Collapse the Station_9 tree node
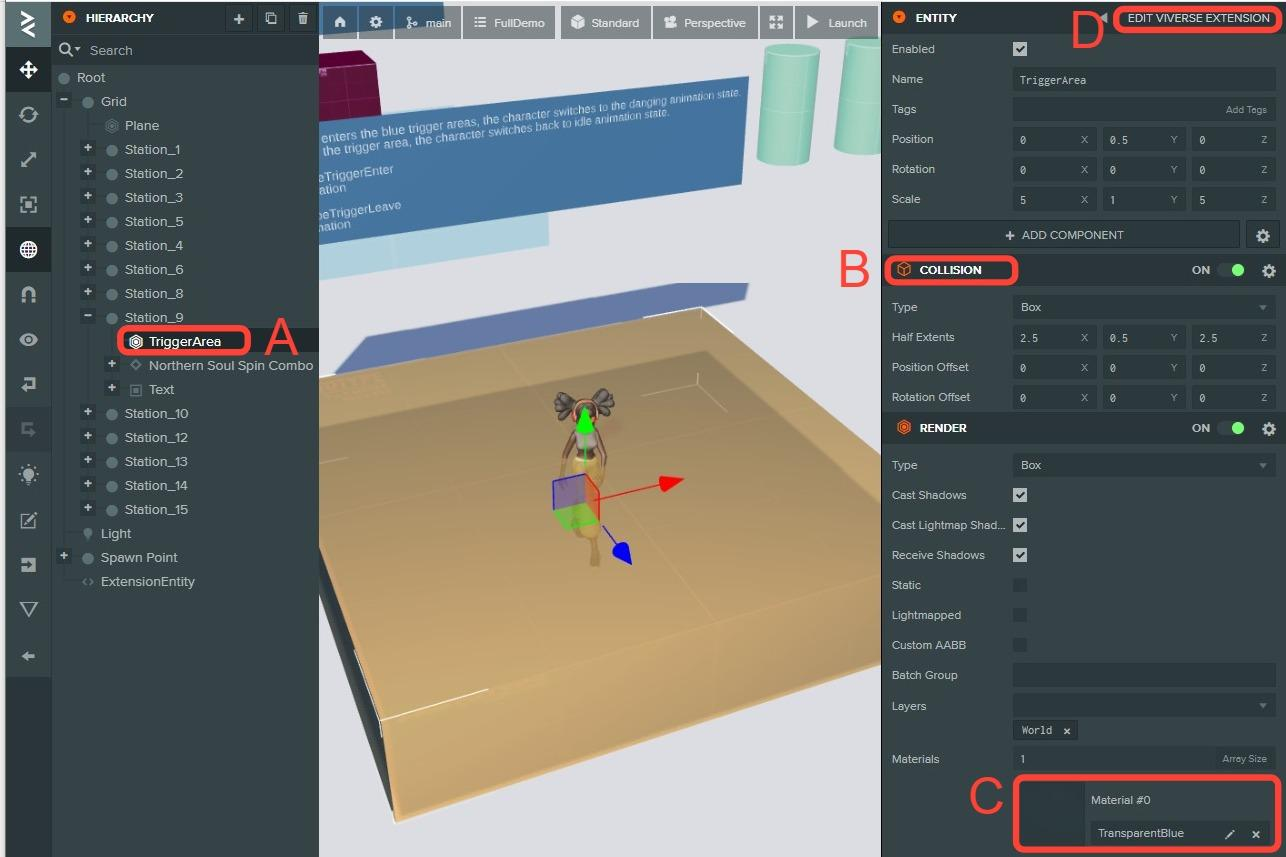The width and height of the screenshot is (1286, 857). [88, 317]
